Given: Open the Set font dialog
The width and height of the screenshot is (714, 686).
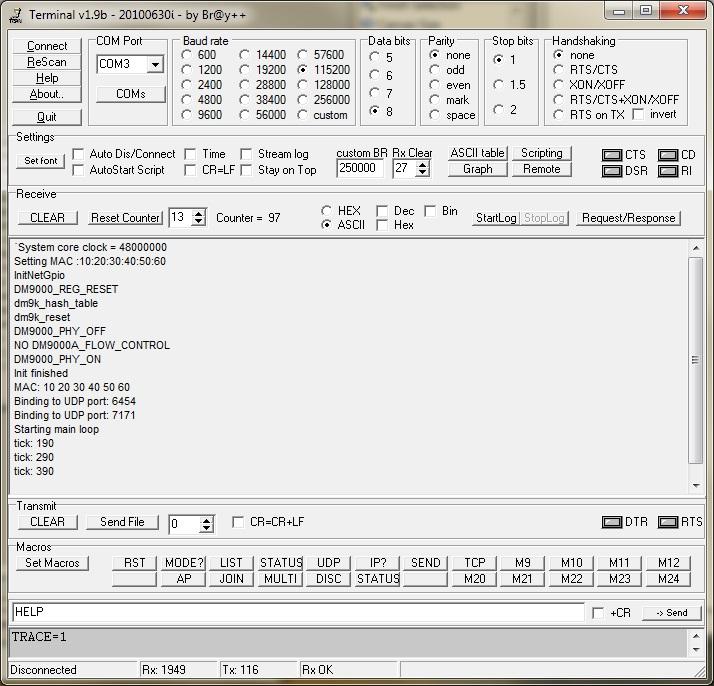Looking at the screenshot, I should (x=41, y=161).
